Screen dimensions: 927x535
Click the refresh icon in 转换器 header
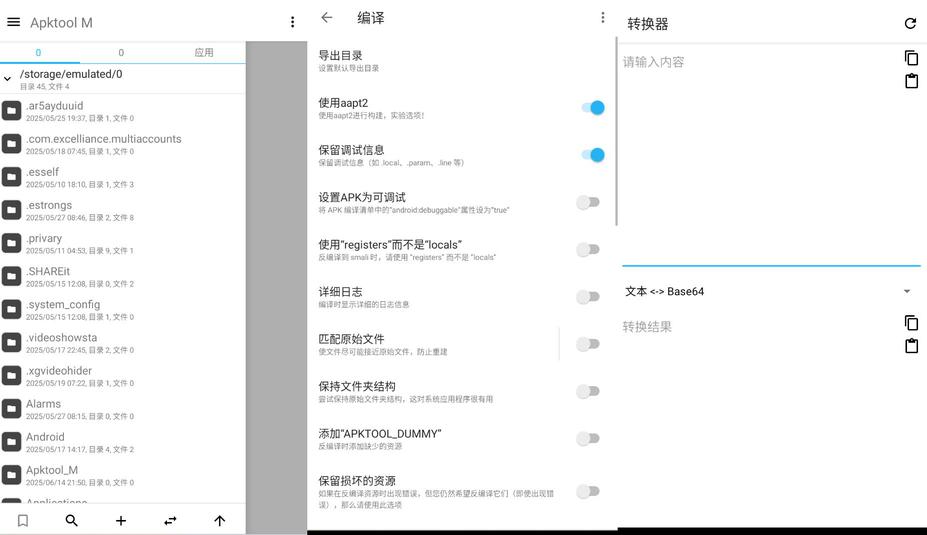point(910,23)
